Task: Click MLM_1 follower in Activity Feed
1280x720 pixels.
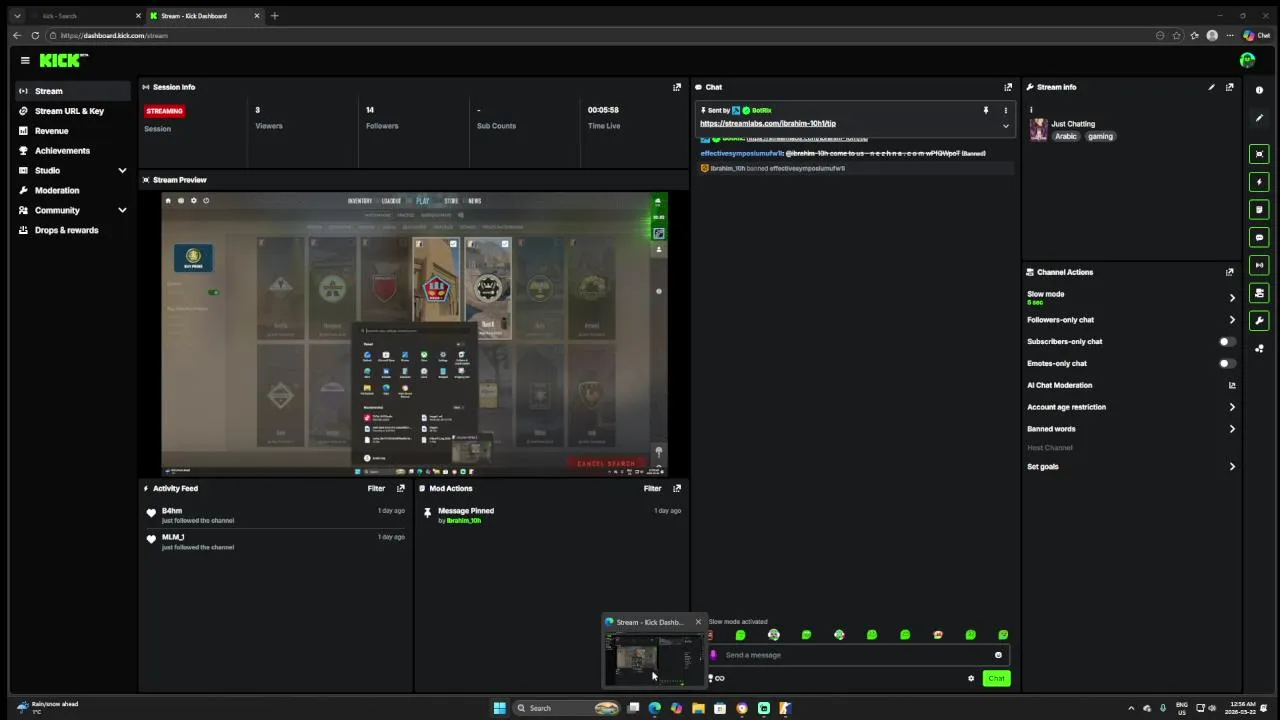Action: point(173,537)
